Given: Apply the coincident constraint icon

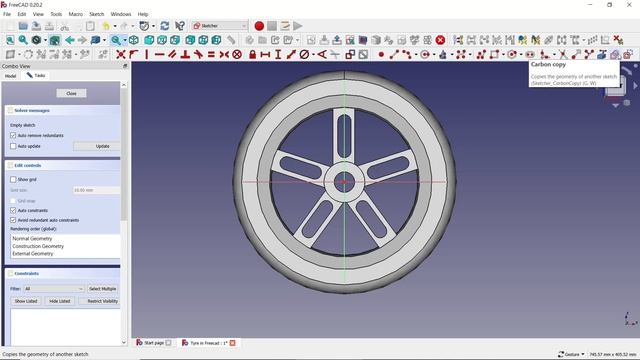Looking at the screenshot, I should click(x=121, y=54).
